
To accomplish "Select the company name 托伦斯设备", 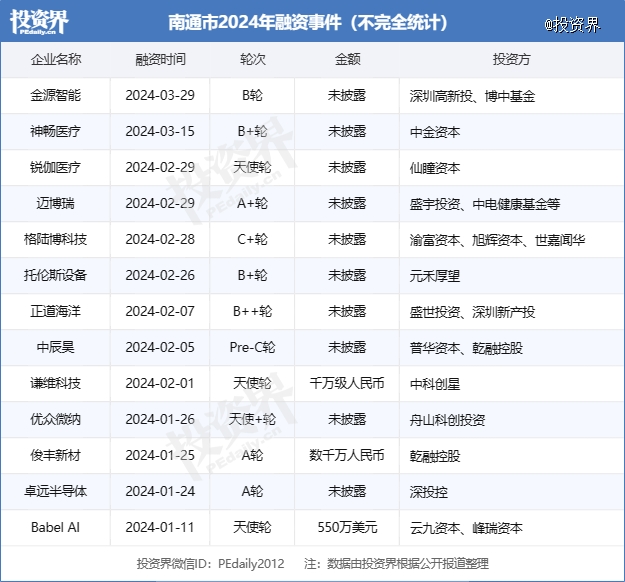I will [x=56, y=275].
